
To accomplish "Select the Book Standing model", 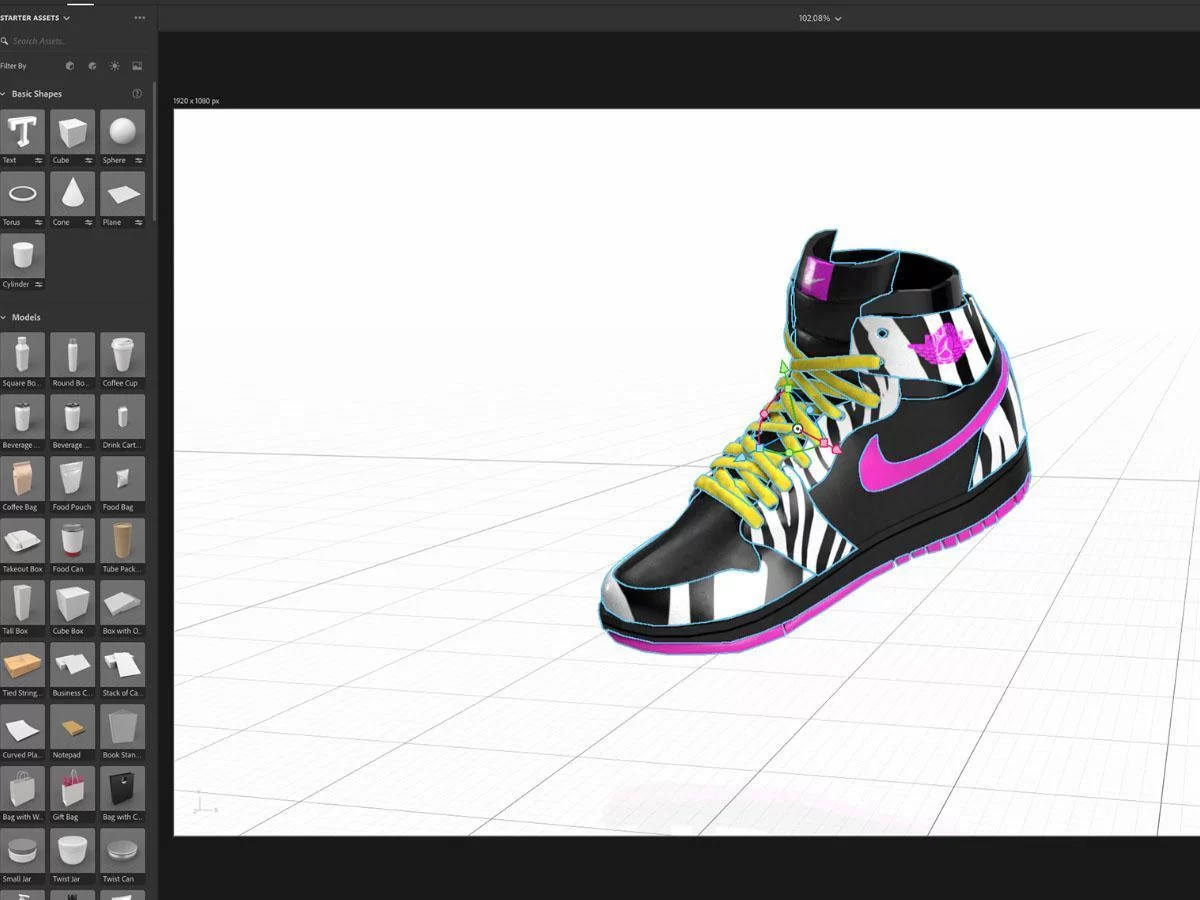I will click(x=122, y=727).
